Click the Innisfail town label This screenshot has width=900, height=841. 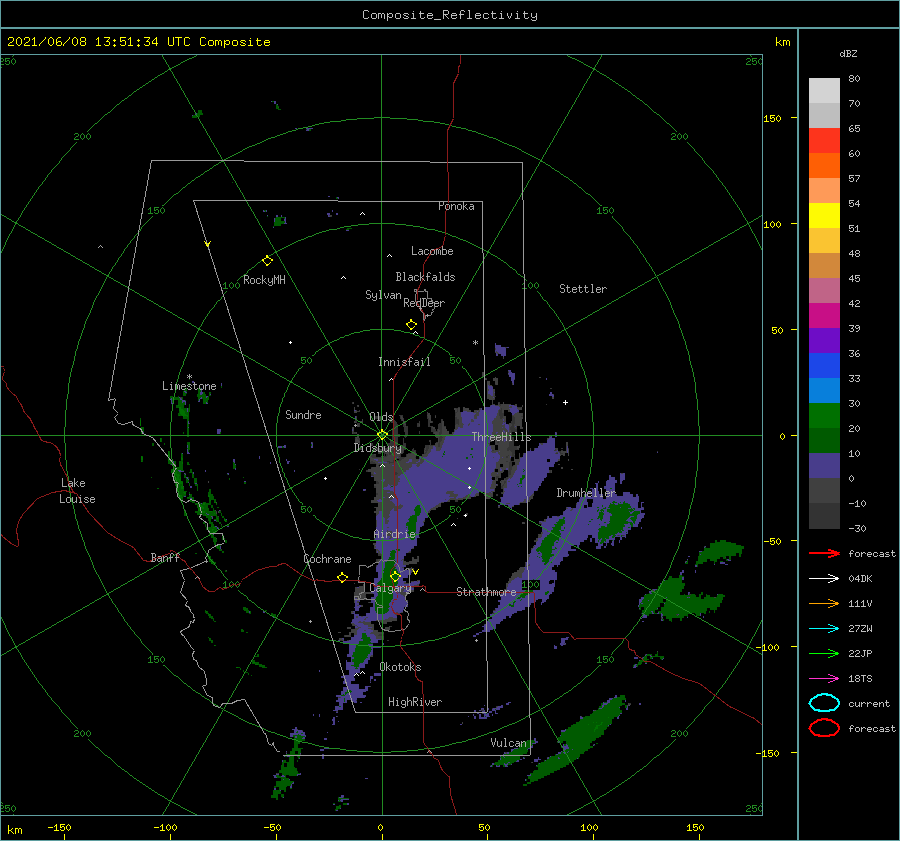(404, 362)
